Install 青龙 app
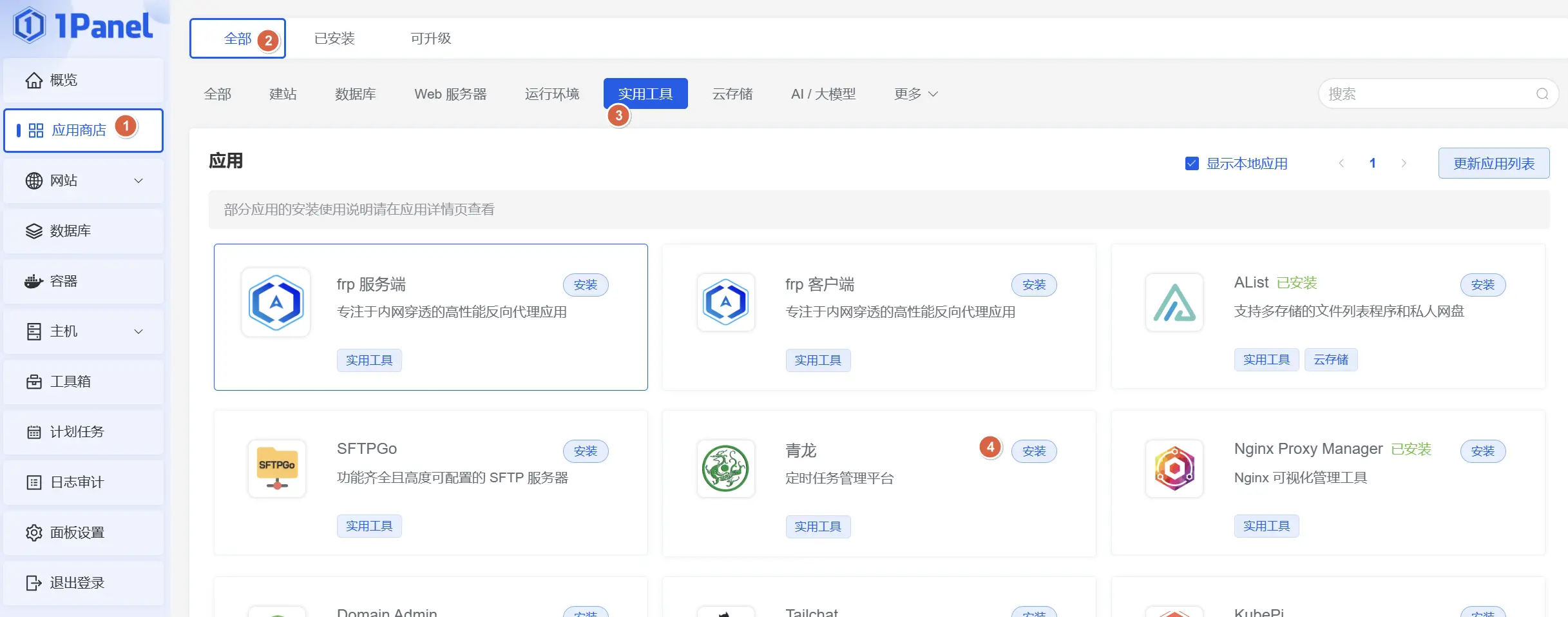 (x=1034, y=451)
